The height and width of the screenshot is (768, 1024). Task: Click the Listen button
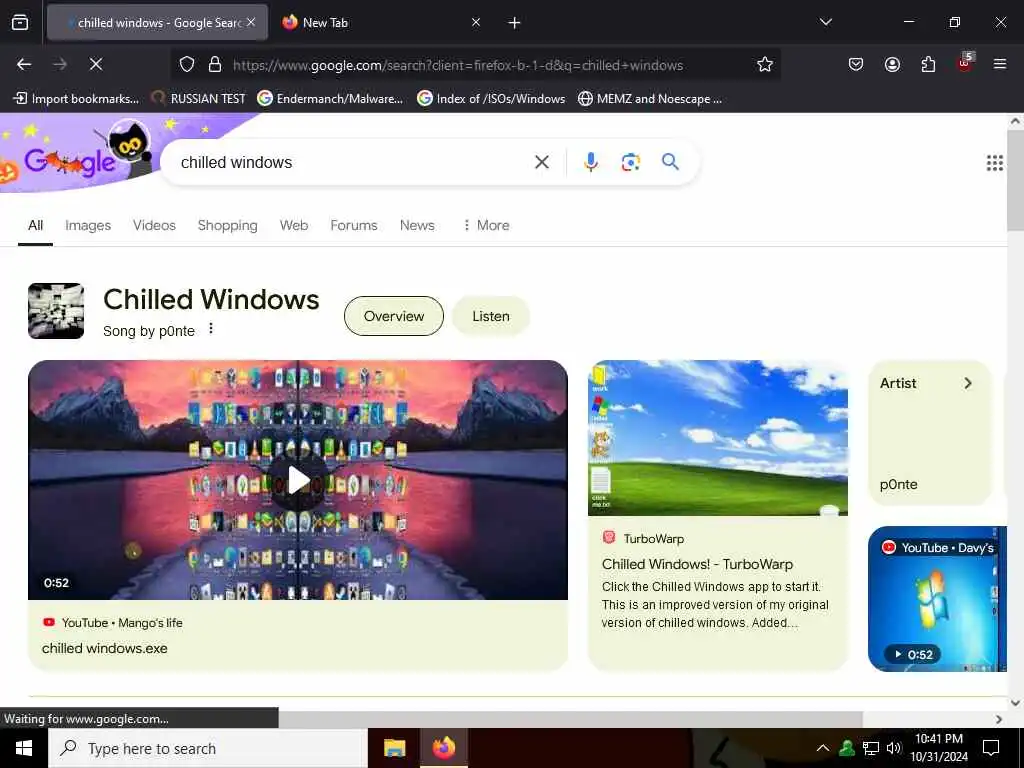pos(490,316)
